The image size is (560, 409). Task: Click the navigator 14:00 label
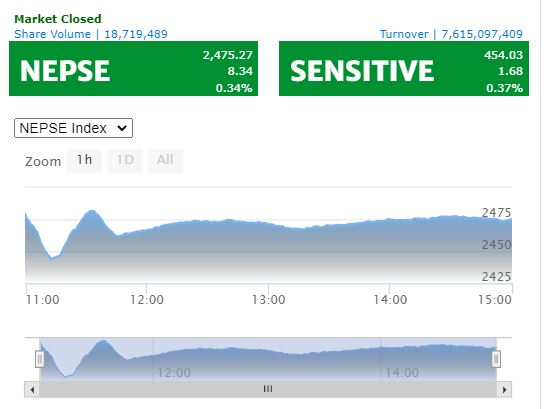[x=402, y=373]
